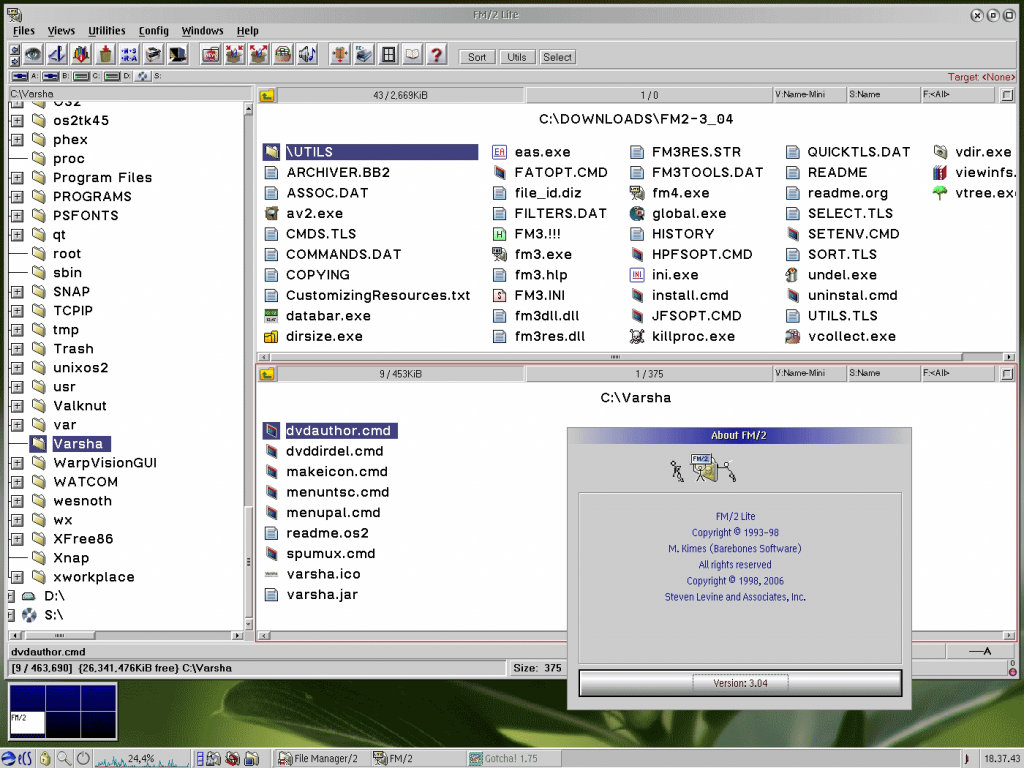Click the Sort button
The height and width of the screenshot is (768, 1024).
477,57
